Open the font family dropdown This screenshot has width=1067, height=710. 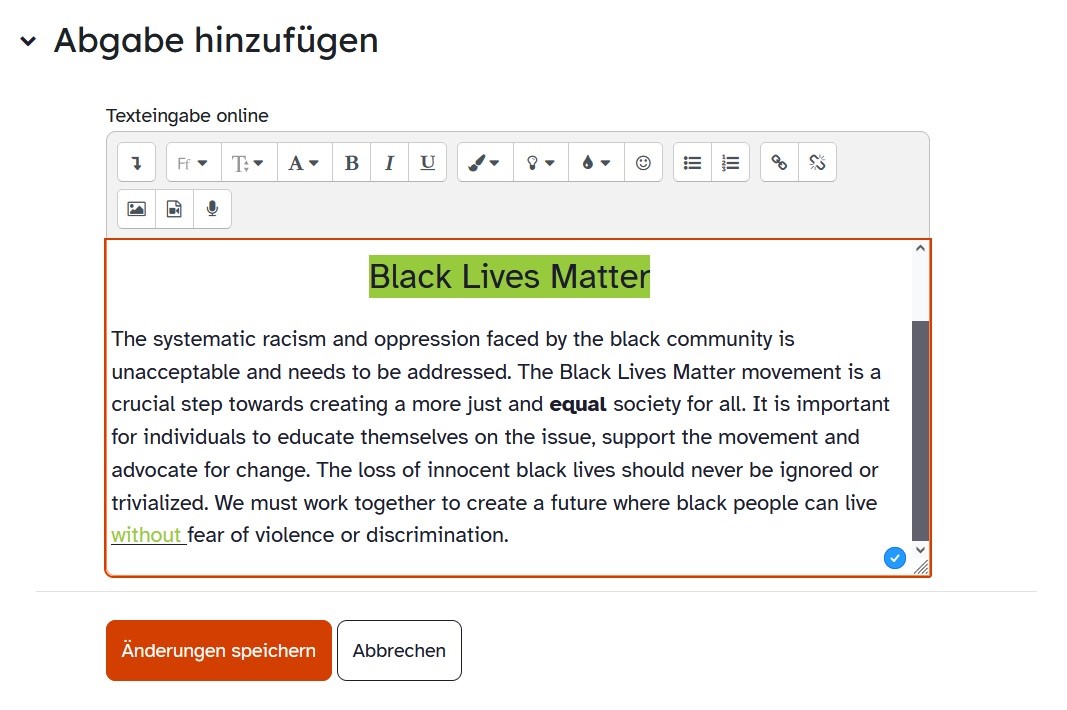[193, 163]
